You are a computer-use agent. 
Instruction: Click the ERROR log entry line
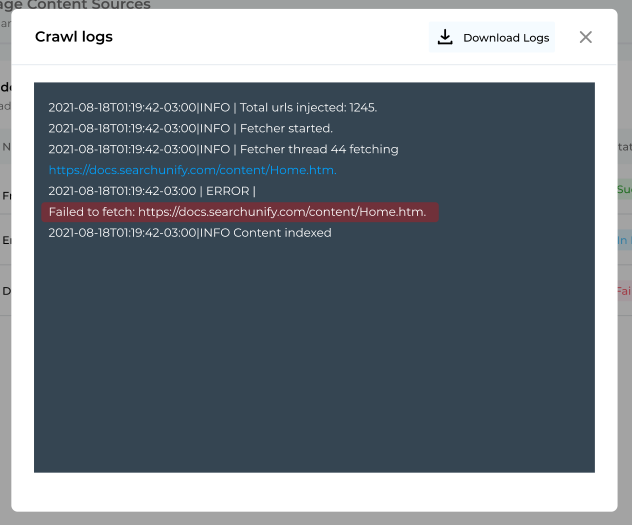(x=152, y=191)
